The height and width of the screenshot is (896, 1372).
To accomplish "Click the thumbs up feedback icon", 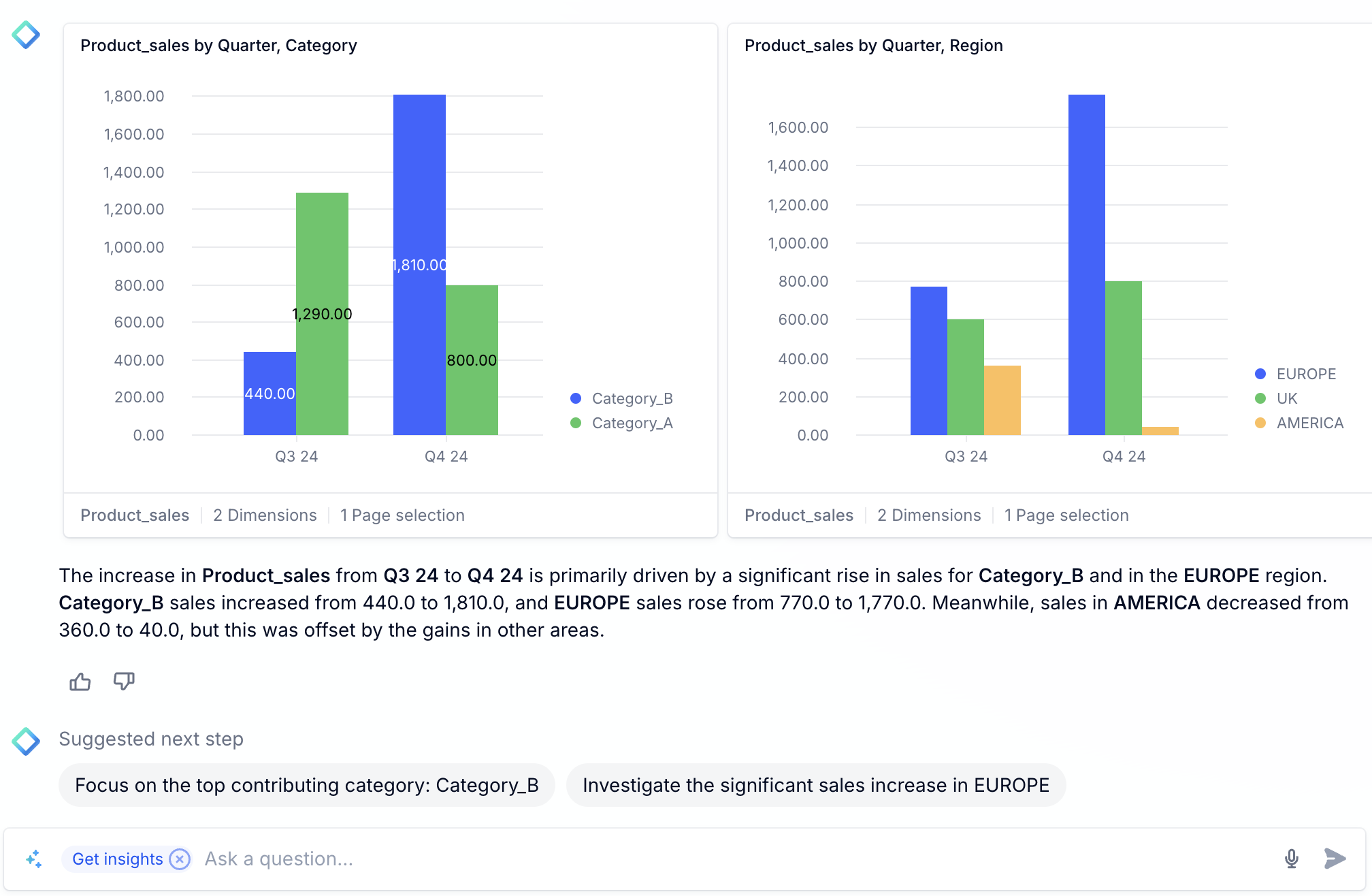I will click(x=80, y=683).
